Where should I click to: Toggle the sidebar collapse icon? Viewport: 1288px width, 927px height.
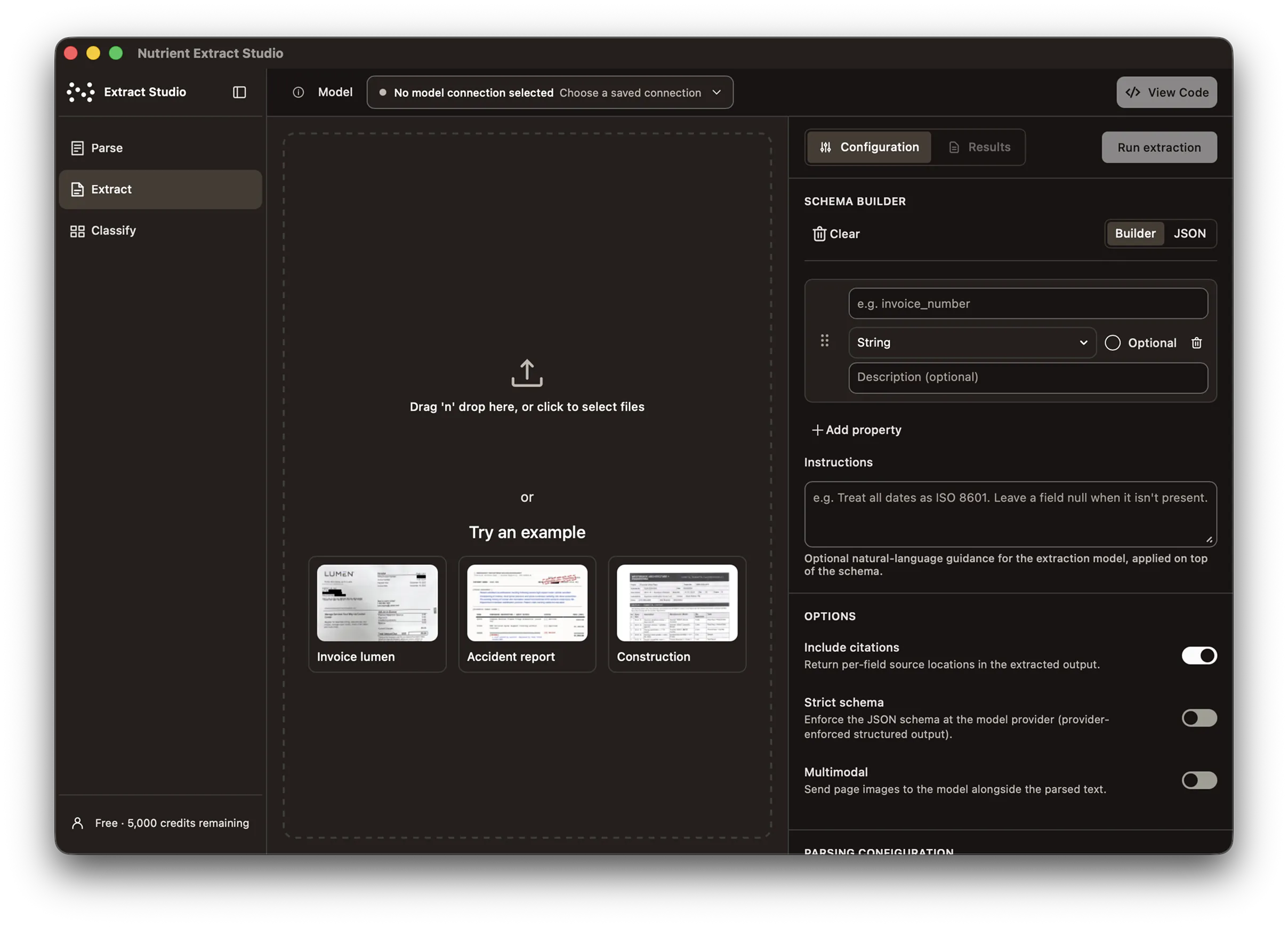pyautogui.click(x=239, y=92)
